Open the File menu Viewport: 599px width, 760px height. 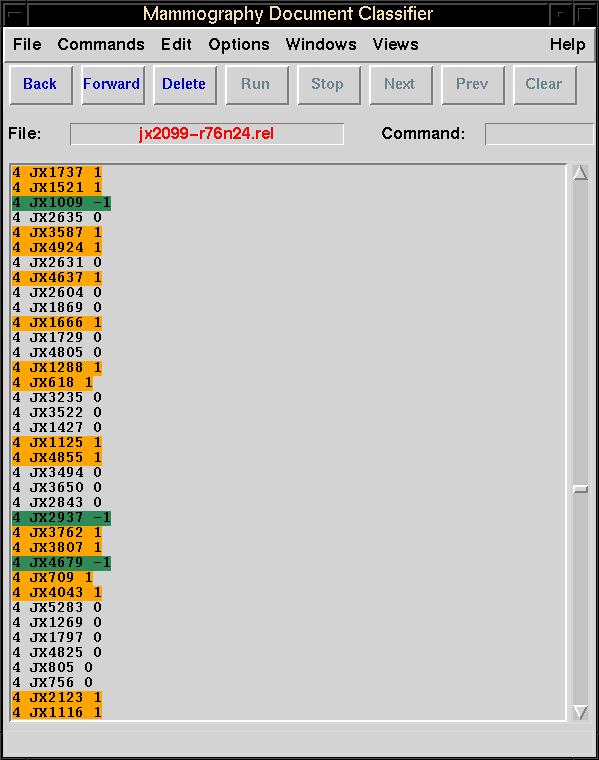tap(27, 45)
